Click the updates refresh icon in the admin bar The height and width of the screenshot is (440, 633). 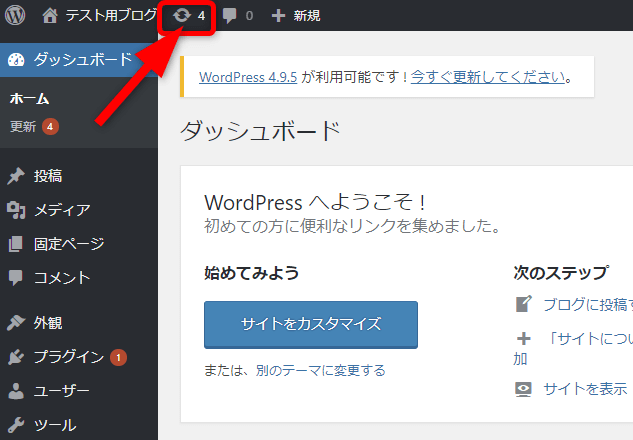pos(182,16)
